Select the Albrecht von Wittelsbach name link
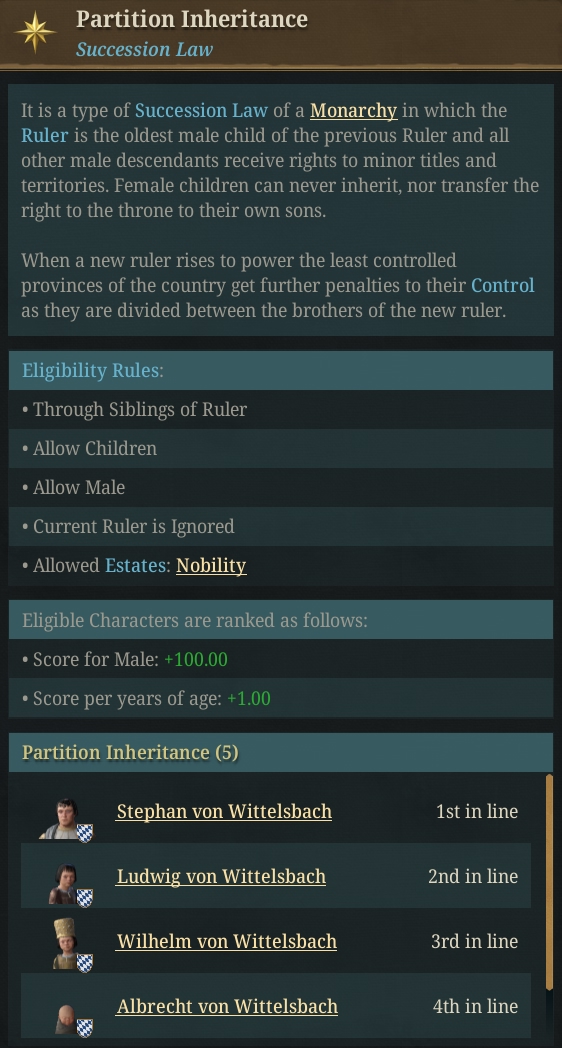 pyautogui.click(x=227, y=1006)
